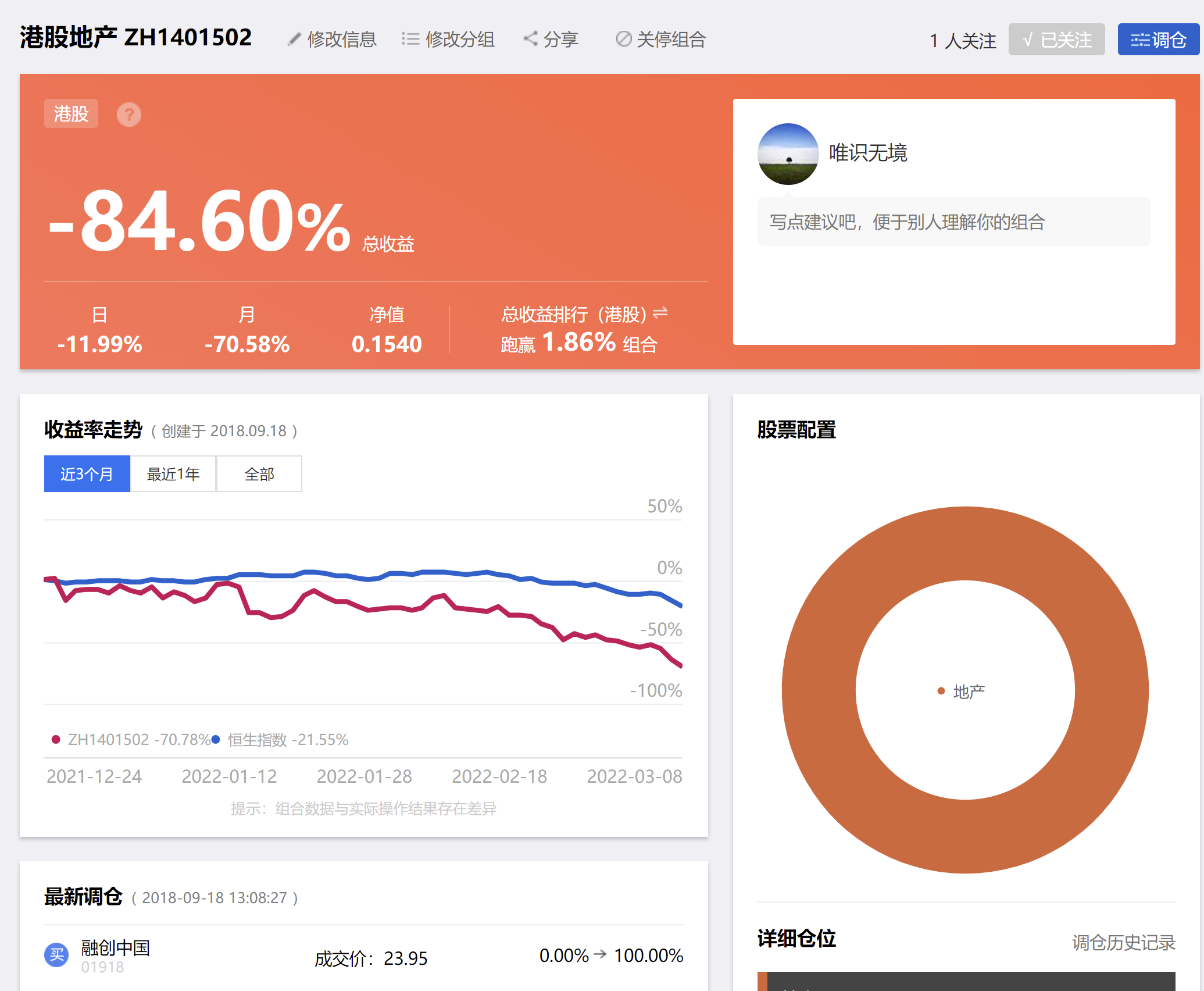Click the question mark help icon
This screenshot has height=991, width=1204.
[128, 115]
